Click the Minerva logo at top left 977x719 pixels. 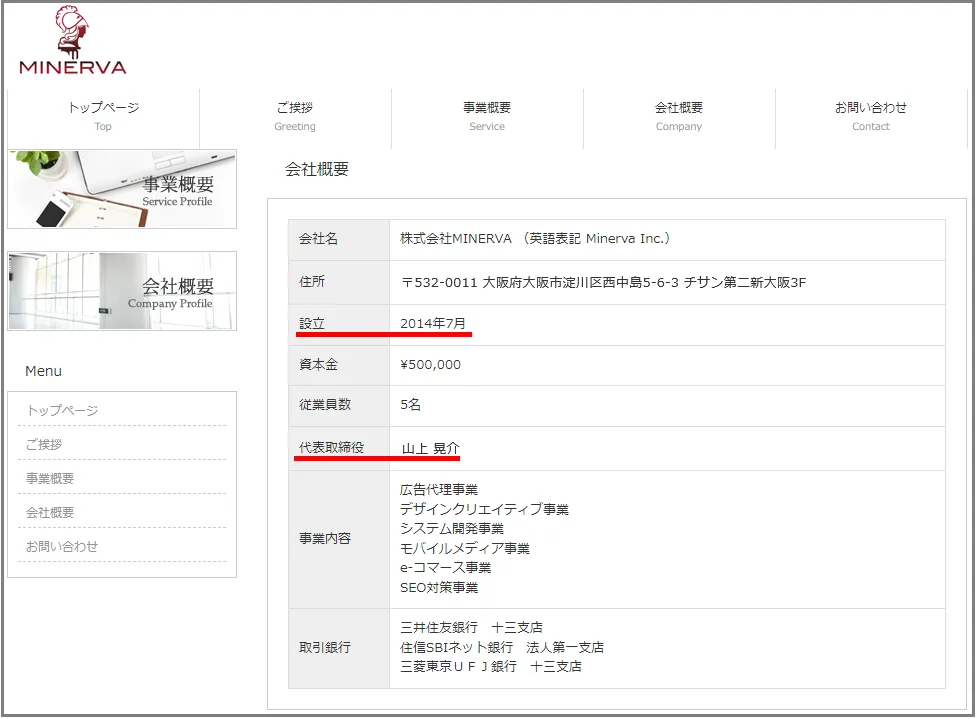tap(72, 42)
